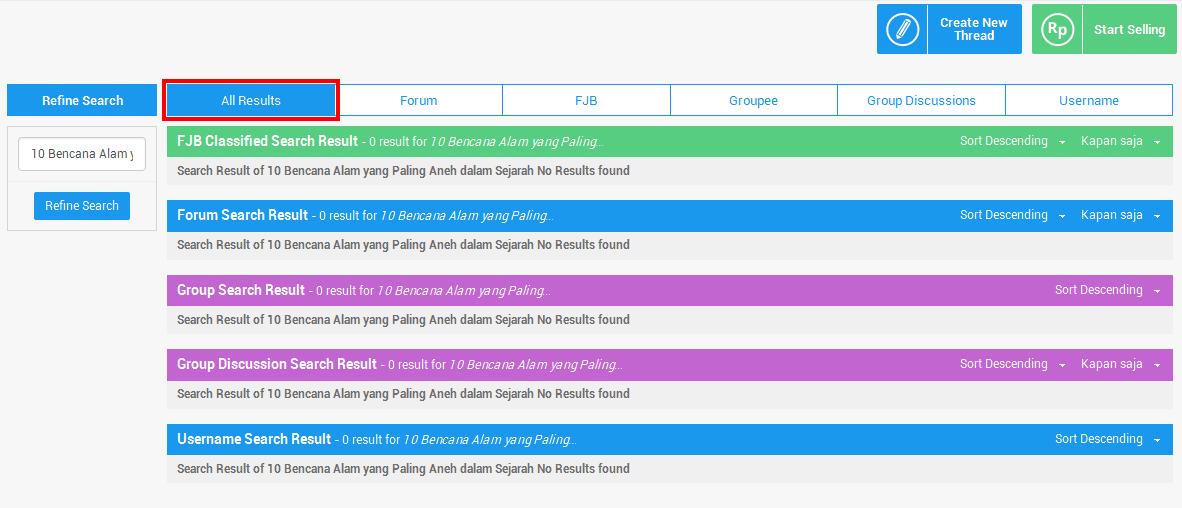Open Sort Descending dropdown in Username Search results
This screenshot has height=508, width=1182.
click(x=1107, y=439)
